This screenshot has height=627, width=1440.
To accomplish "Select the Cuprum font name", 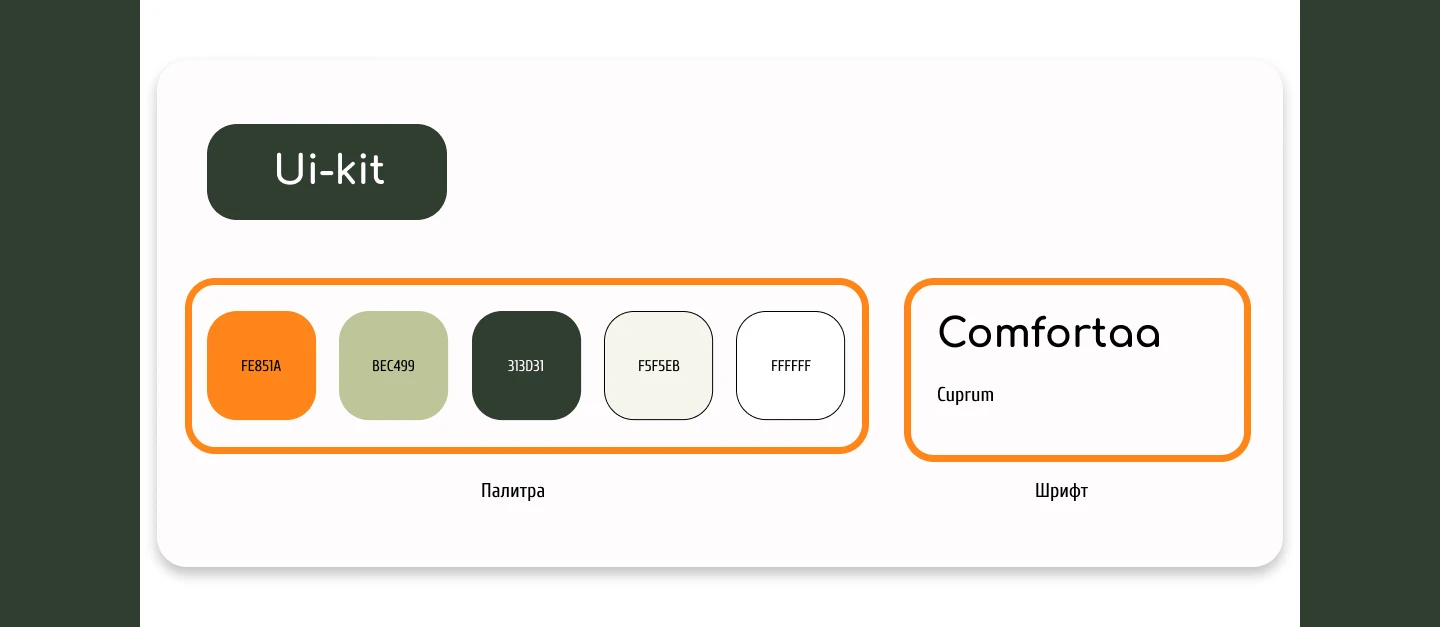I will 965,395.
